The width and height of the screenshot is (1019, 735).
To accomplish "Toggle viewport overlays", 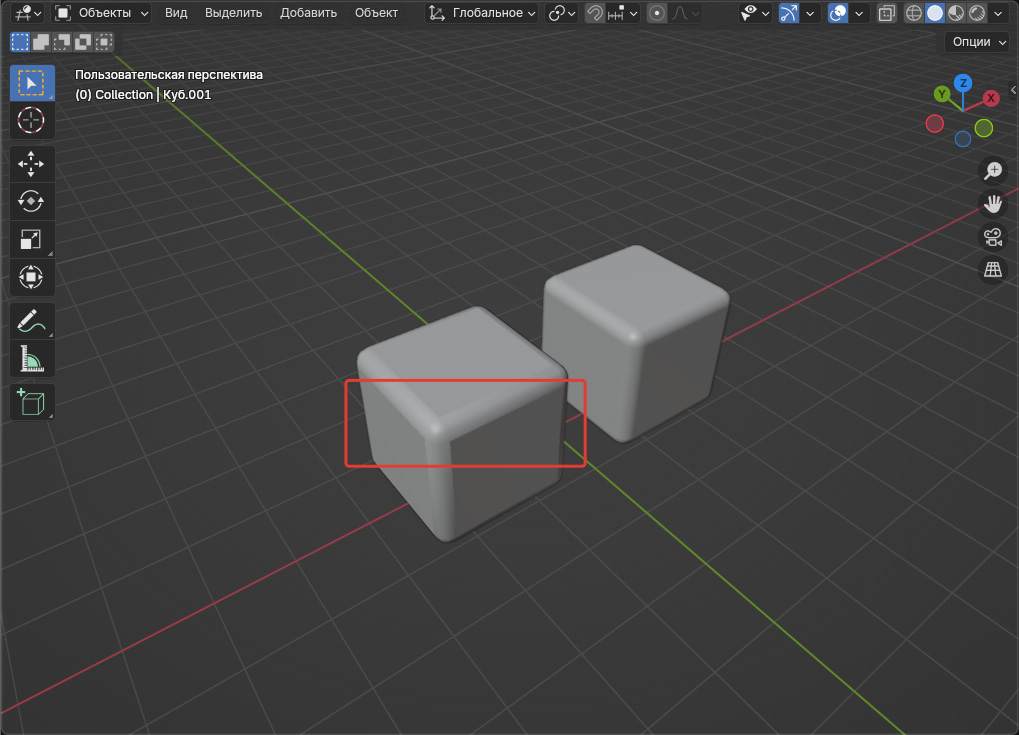I will point(838,12).
